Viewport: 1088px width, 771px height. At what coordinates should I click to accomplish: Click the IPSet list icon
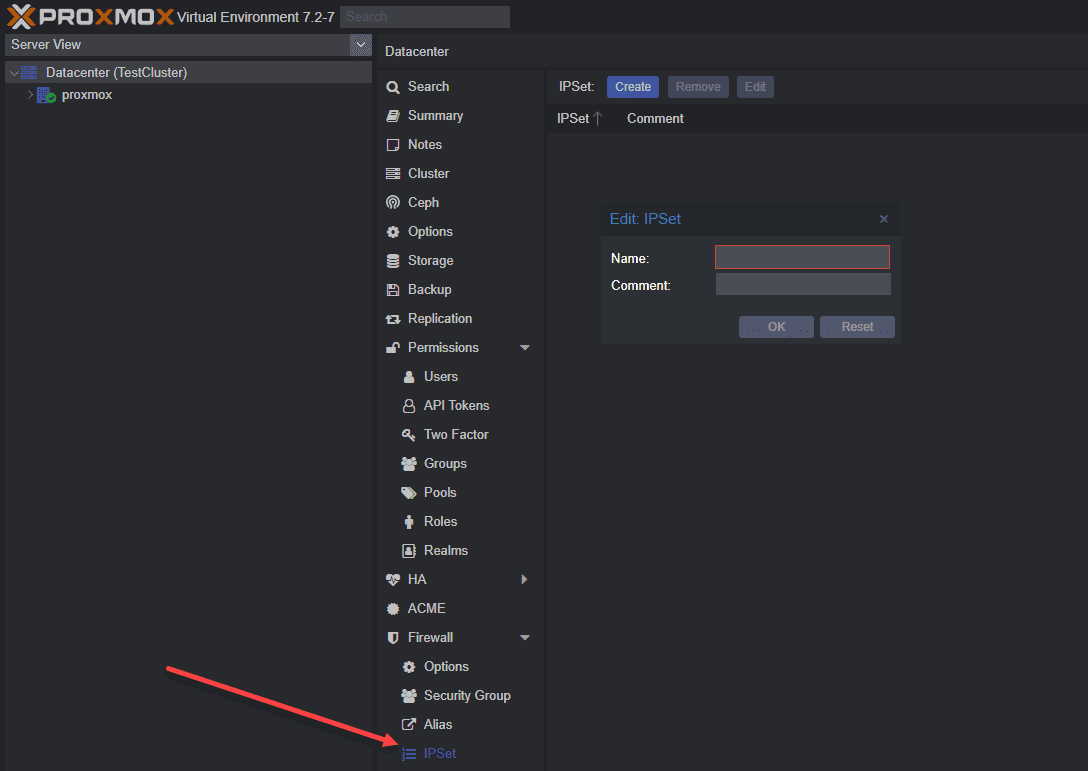coord(409,754)
